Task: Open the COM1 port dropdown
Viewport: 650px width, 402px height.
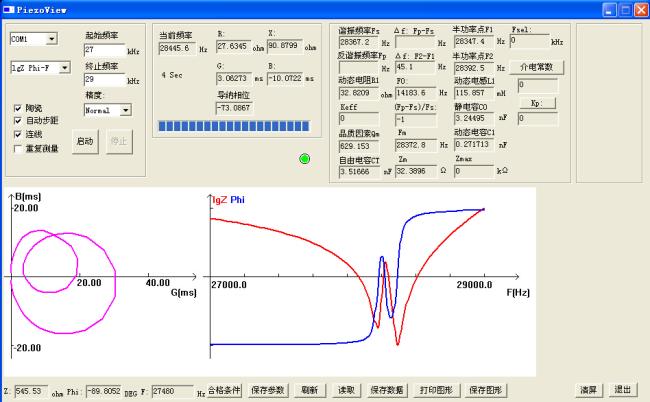Action: [52, 39]
